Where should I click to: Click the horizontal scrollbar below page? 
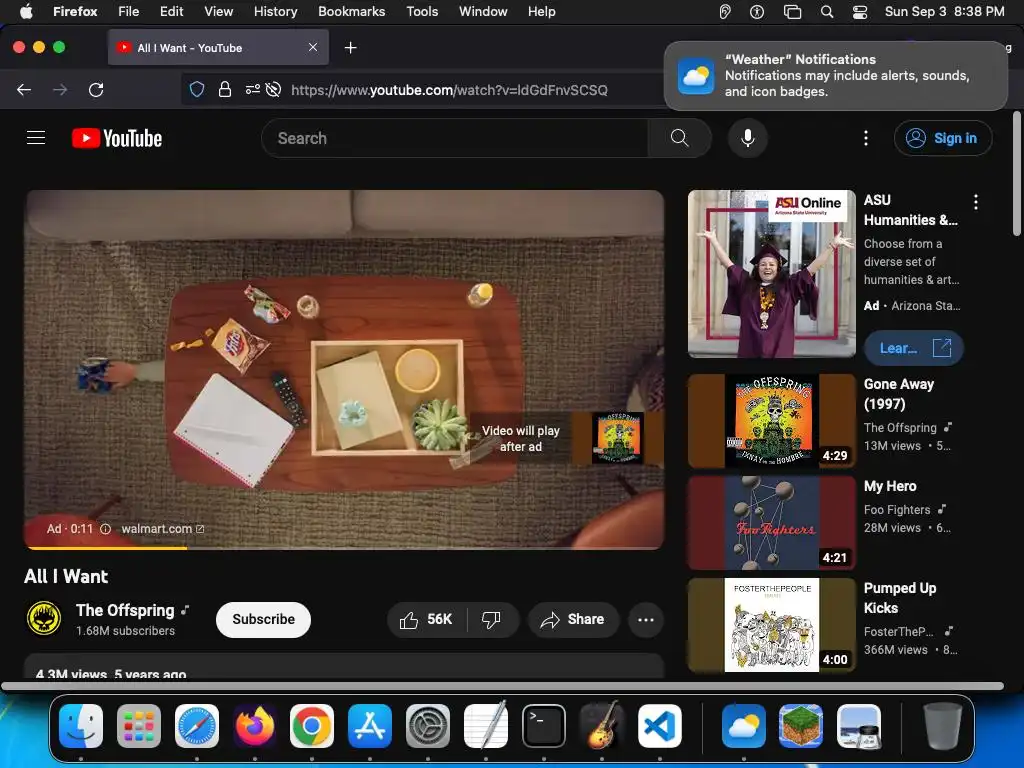point(502,686)
